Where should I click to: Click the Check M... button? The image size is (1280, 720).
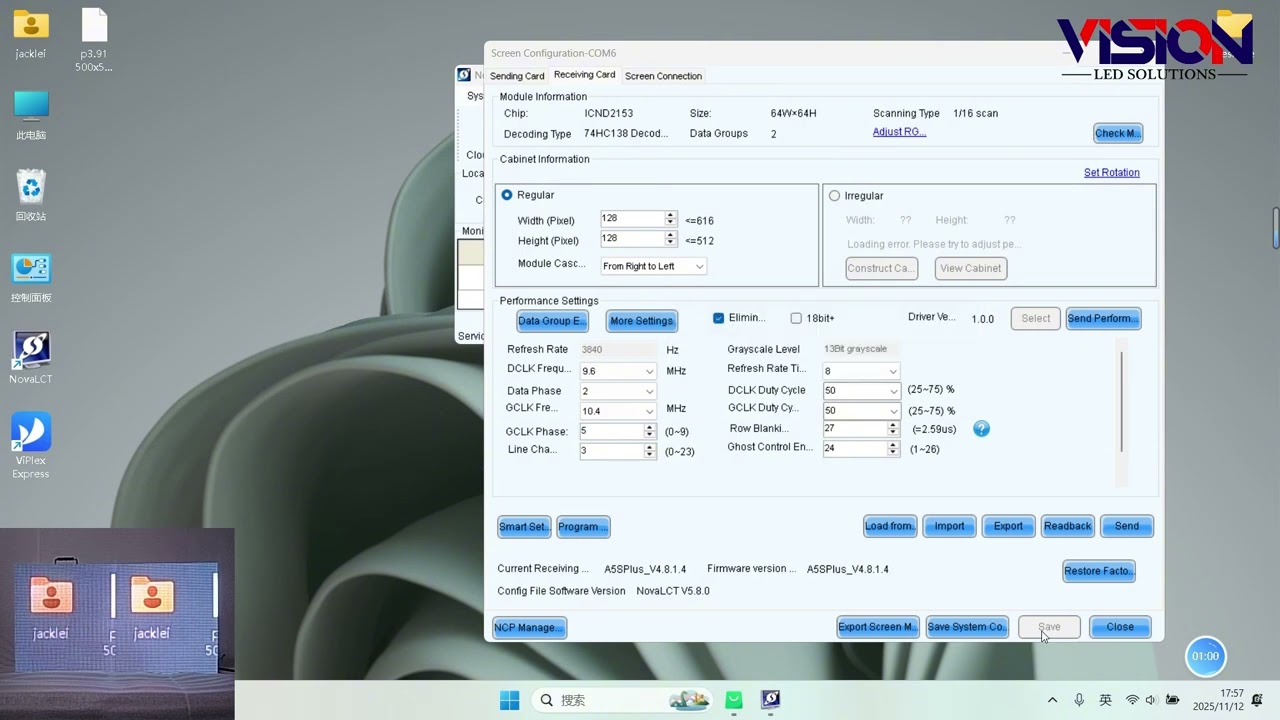click(x=1118, y=133)
